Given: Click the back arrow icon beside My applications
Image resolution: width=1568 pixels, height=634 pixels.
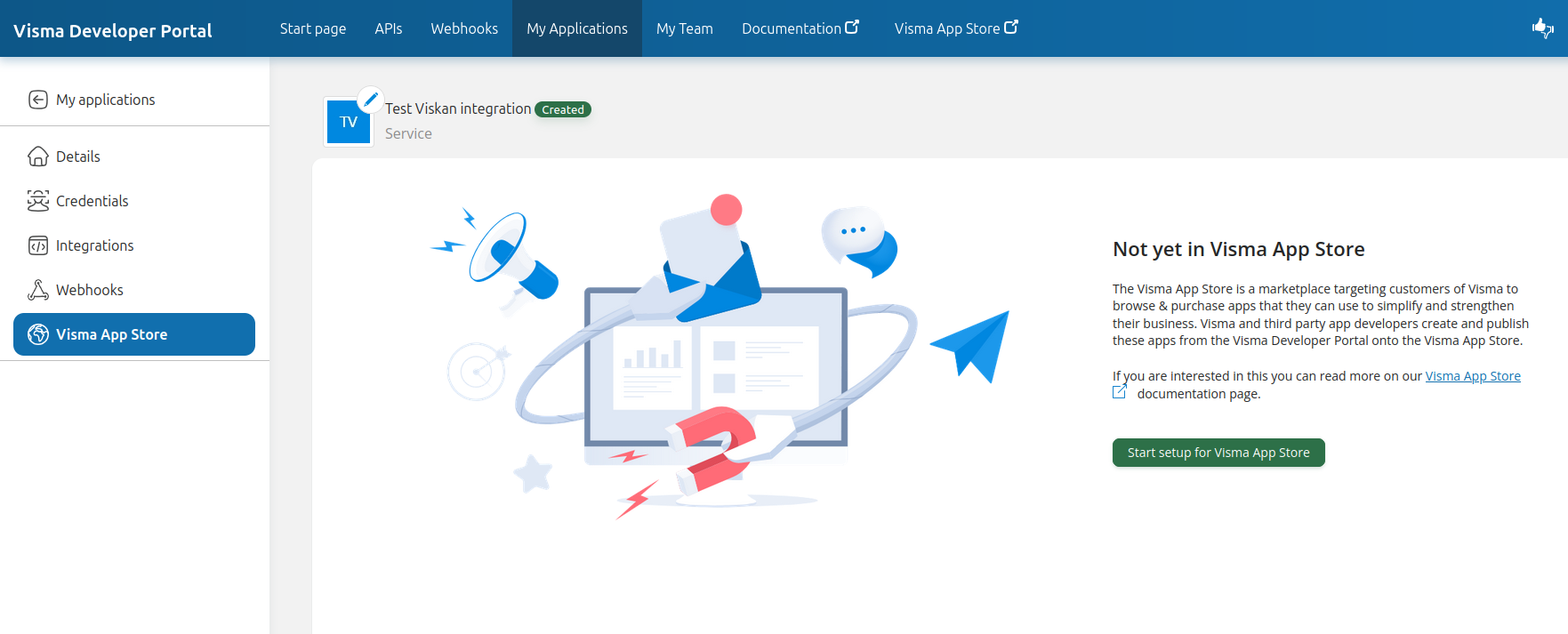Looking at the screenshot, I should (38, 100).
